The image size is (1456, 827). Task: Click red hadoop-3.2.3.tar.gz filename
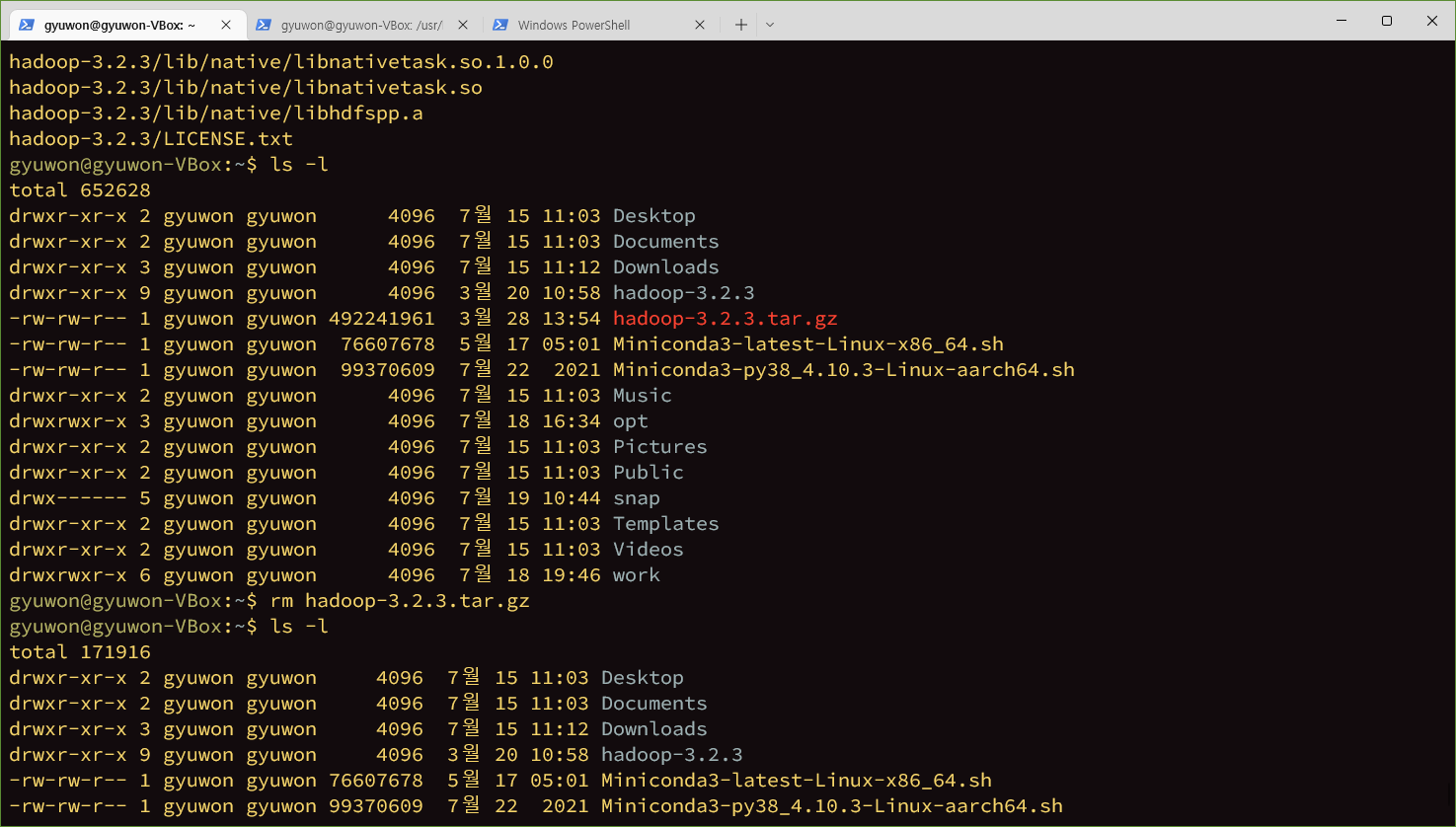pos(726,319)
